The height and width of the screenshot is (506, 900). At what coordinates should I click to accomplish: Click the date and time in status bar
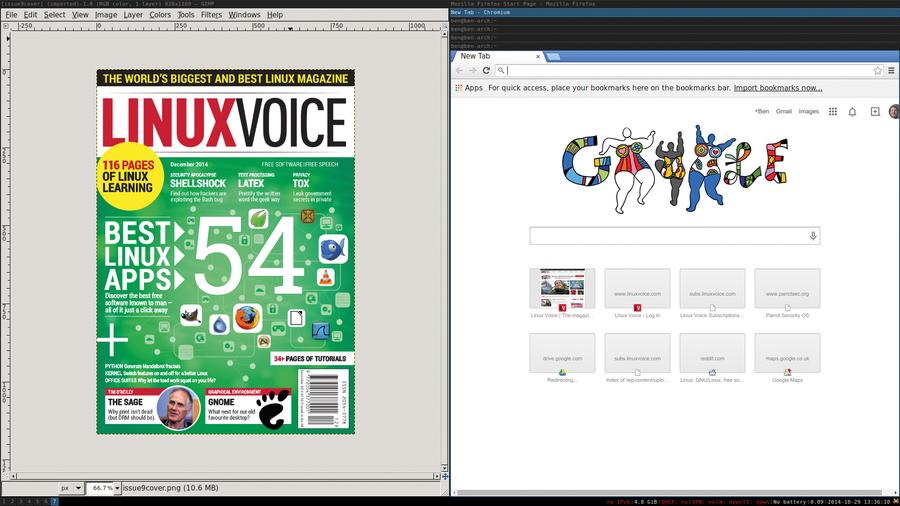[x=859, y=502]
